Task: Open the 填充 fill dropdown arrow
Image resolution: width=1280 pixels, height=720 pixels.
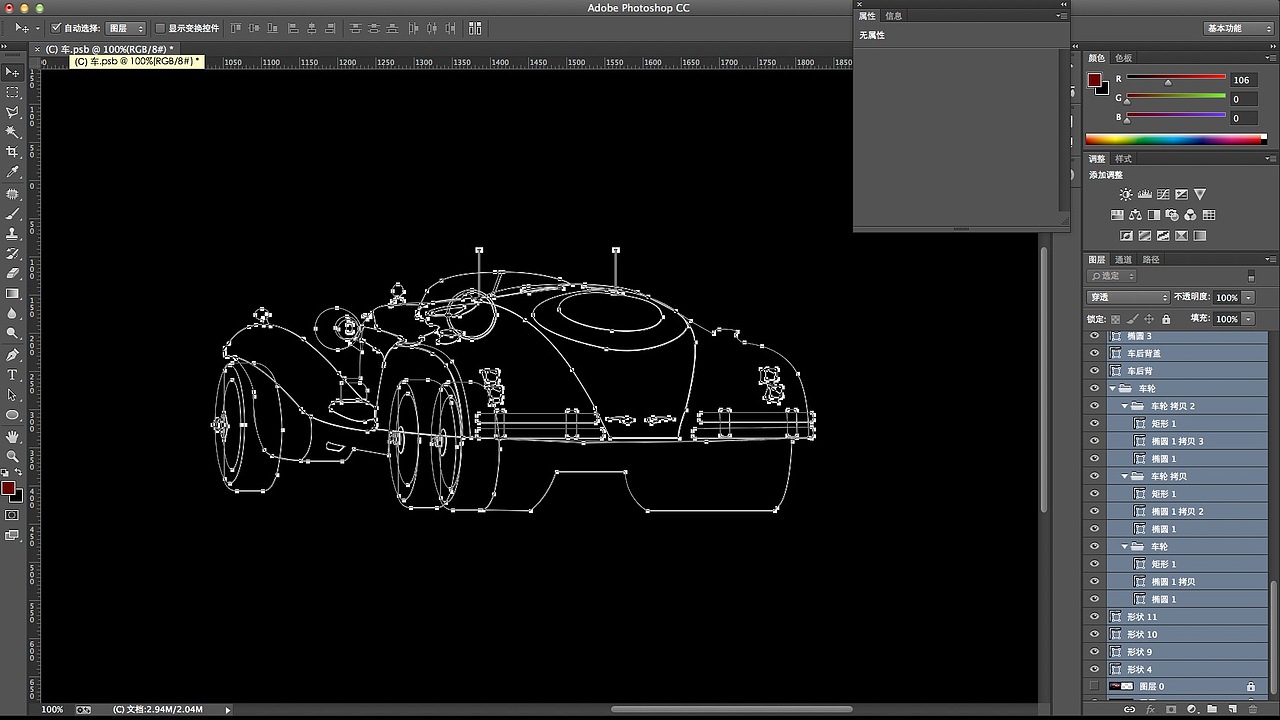Action: (1249, 319)
